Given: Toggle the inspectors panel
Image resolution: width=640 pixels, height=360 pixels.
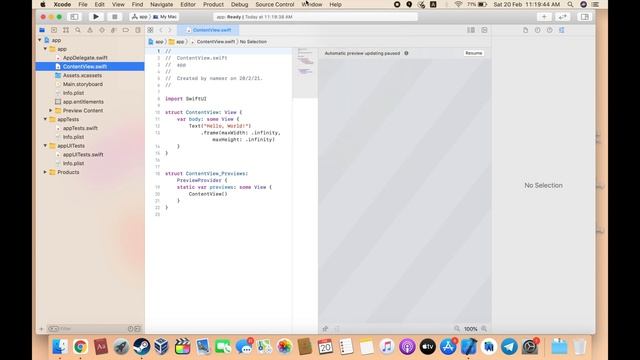Looking at the screenshot, I should [x=584, y=17].
